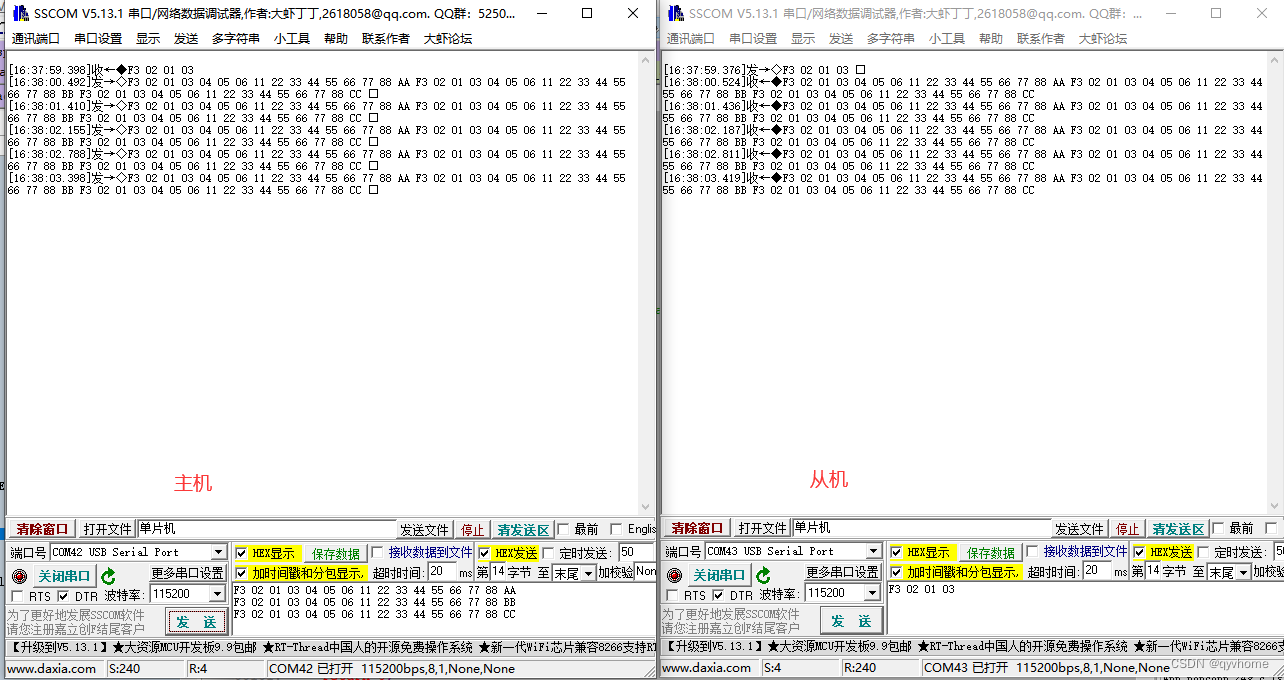Open 串口设置 menu in left window

[x=98, y=38]
